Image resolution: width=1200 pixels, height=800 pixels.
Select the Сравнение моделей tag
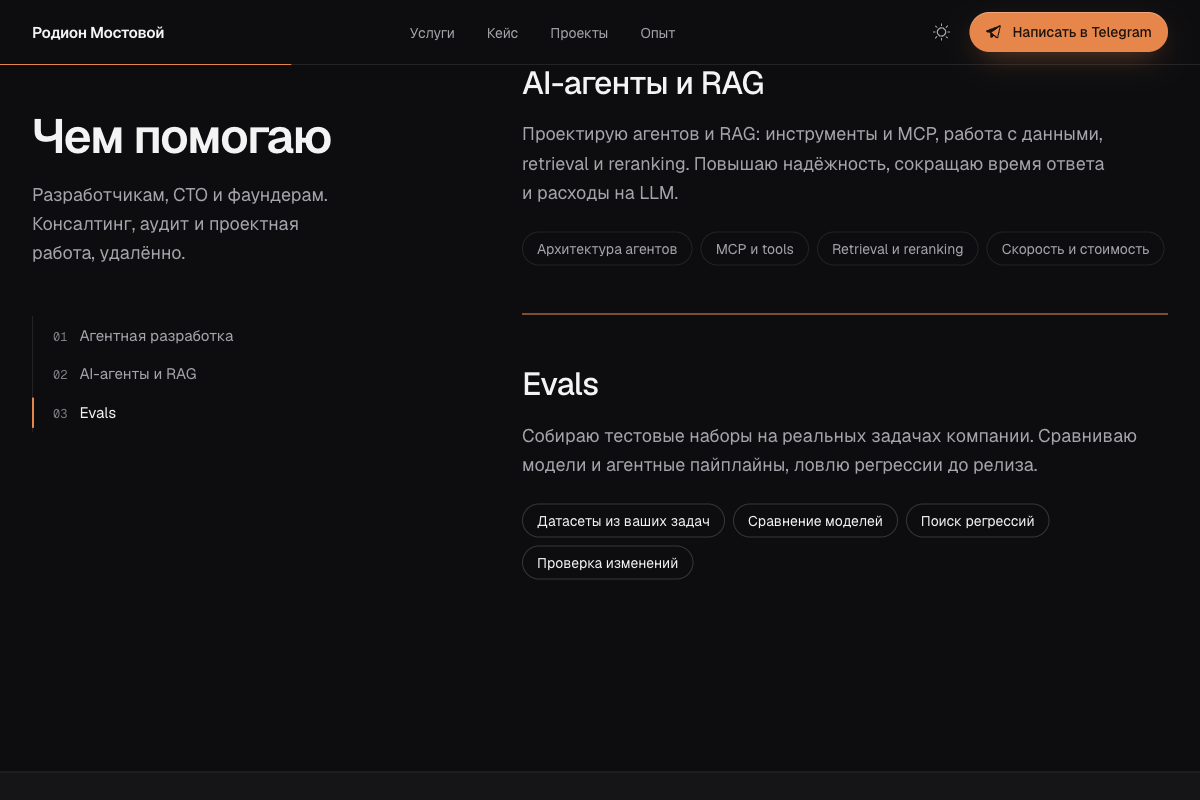[x=815, y=521]
